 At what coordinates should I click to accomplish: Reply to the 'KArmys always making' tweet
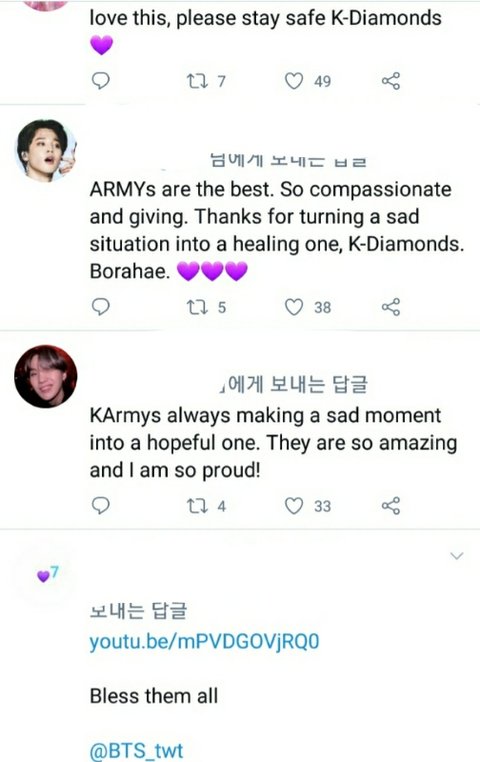[101, 505]
